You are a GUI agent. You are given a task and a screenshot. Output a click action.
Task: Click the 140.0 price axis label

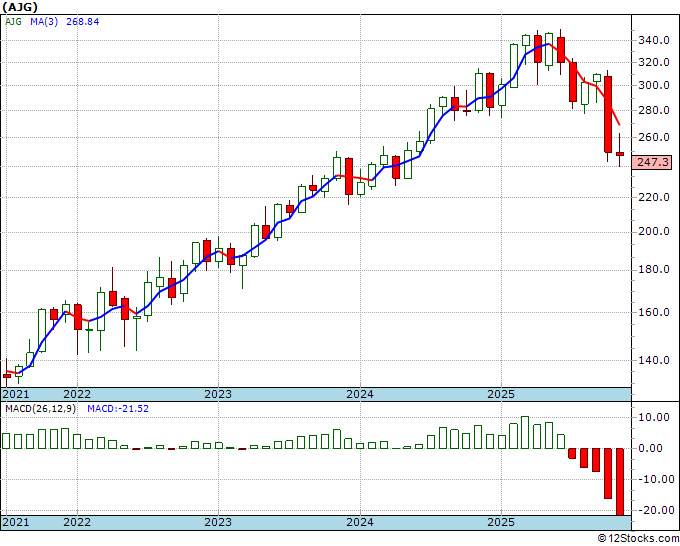coord(654,360)
